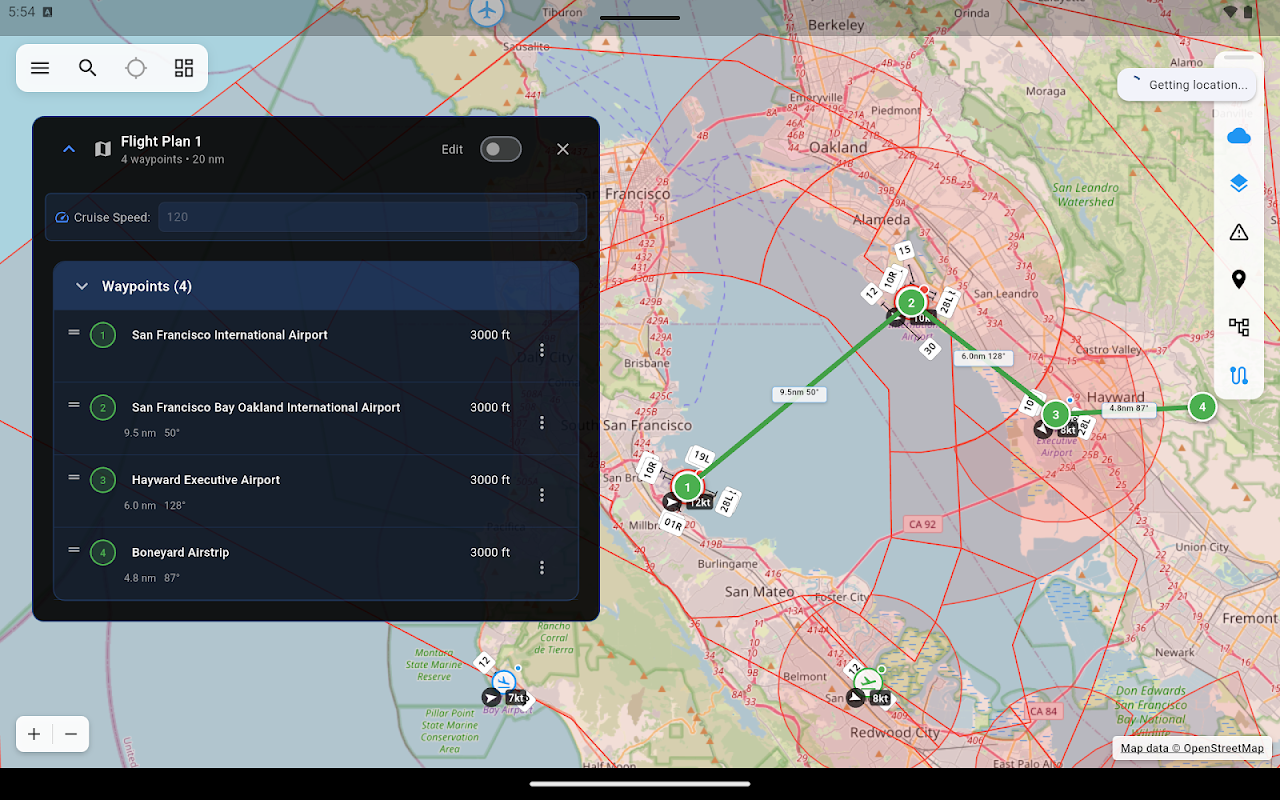Screen dimensions: 1280x800
Task: Recenter map using the crosshair location icon
Action: (x=136, y=68)
